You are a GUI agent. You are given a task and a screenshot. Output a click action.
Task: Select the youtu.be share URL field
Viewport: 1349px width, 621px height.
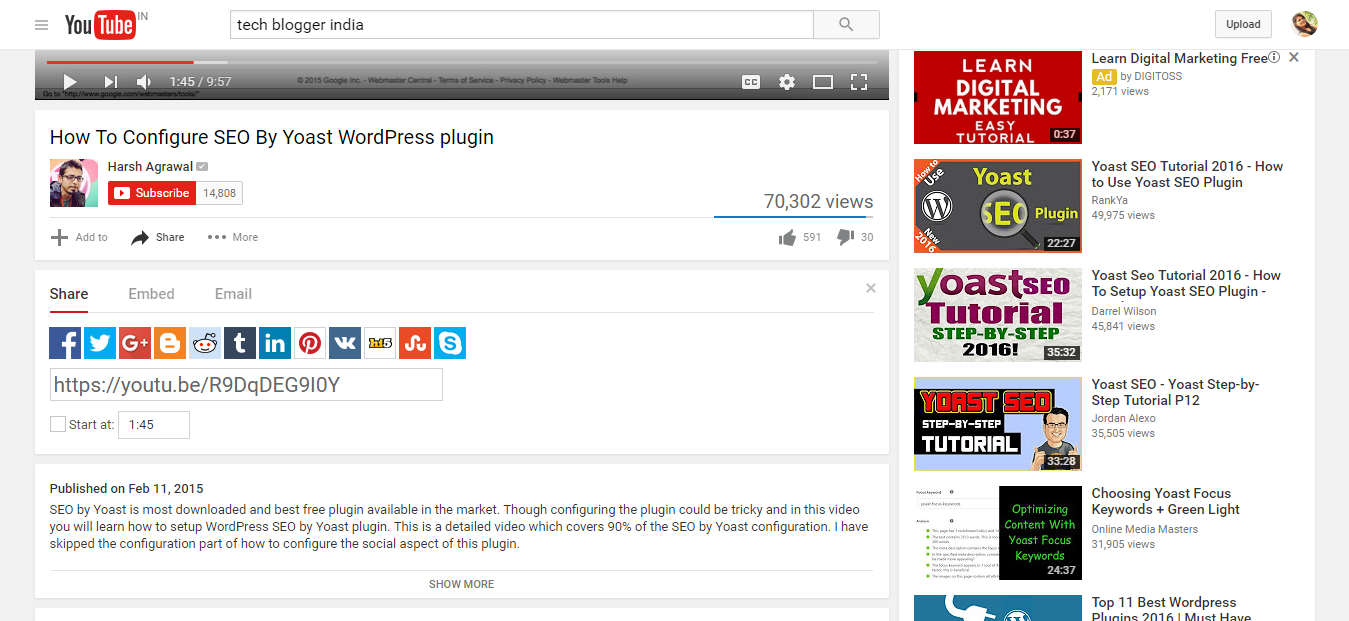246,385
